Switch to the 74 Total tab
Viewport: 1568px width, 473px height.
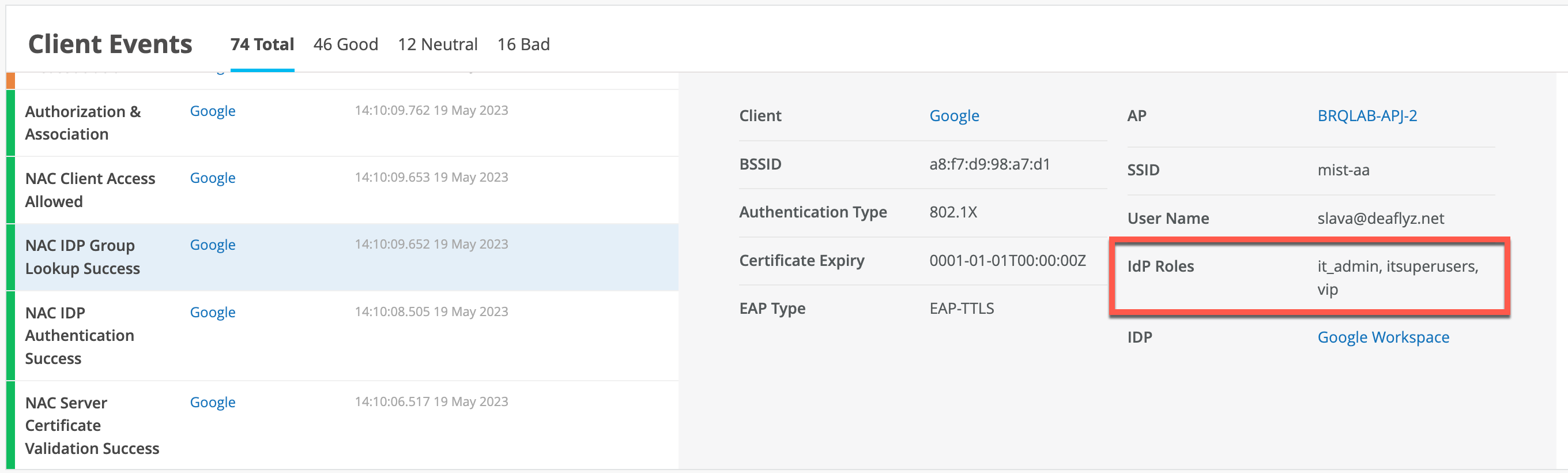[x=262, y=44]
